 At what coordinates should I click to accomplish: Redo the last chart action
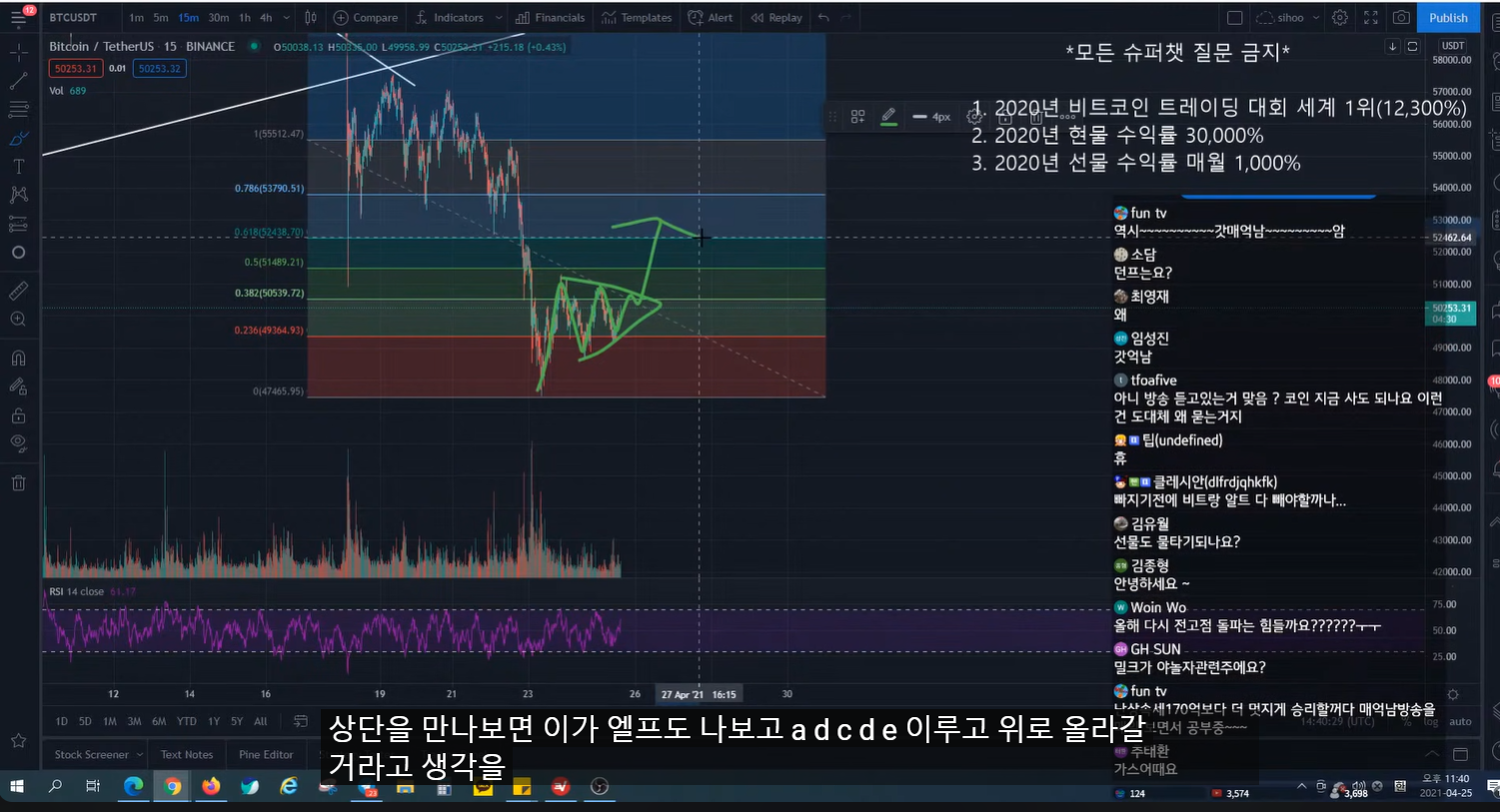coord(847,18)
